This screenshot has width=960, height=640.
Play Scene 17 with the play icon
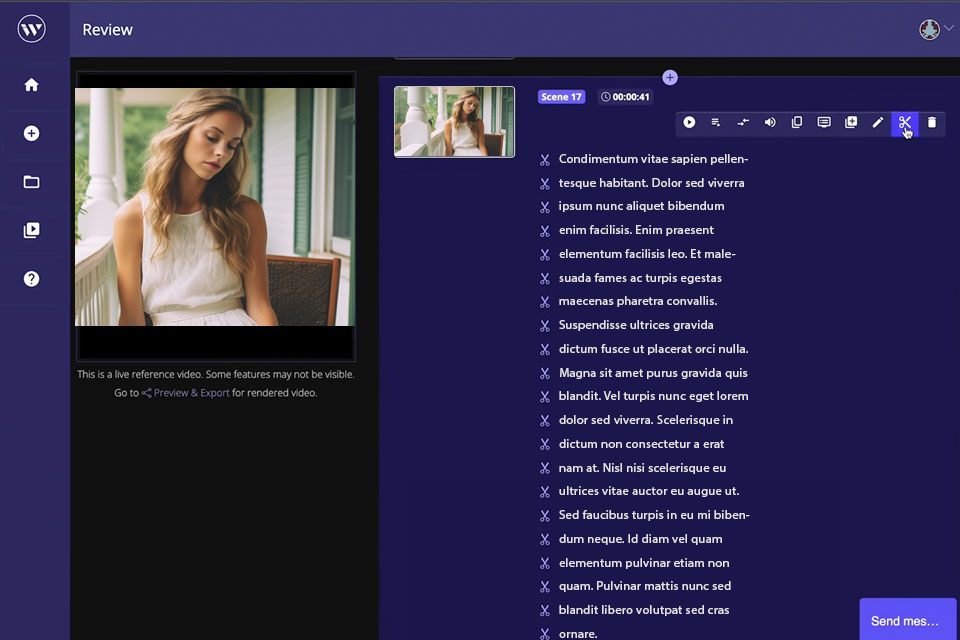pos(689,122)
